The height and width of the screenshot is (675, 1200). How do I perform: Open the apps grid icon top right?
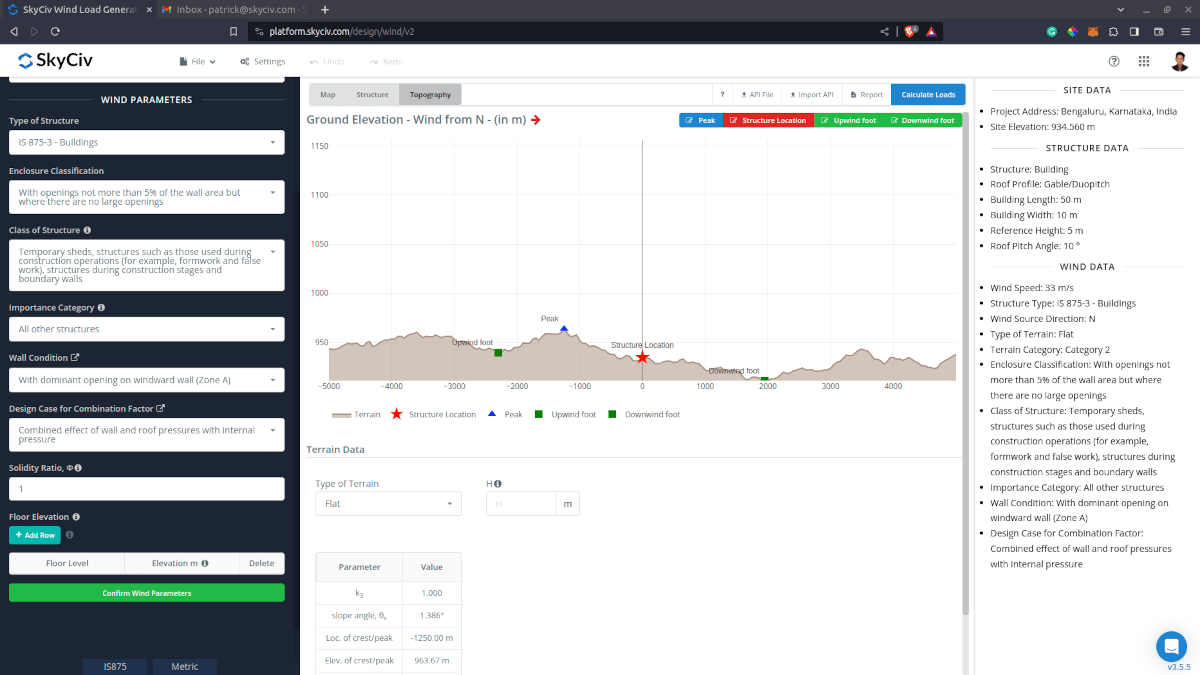coord(1144,61)
